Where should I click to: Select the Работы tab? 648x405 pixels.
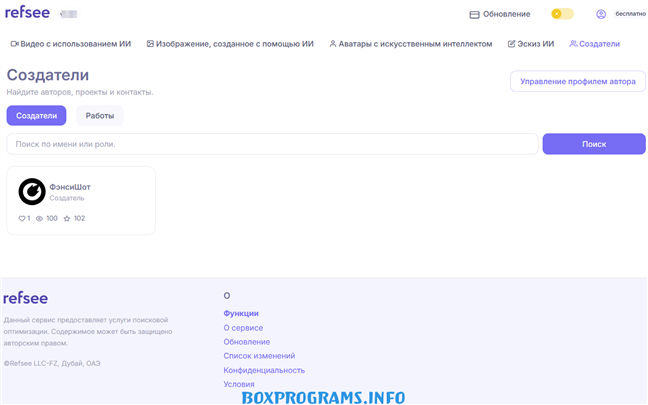pos(100,116)
